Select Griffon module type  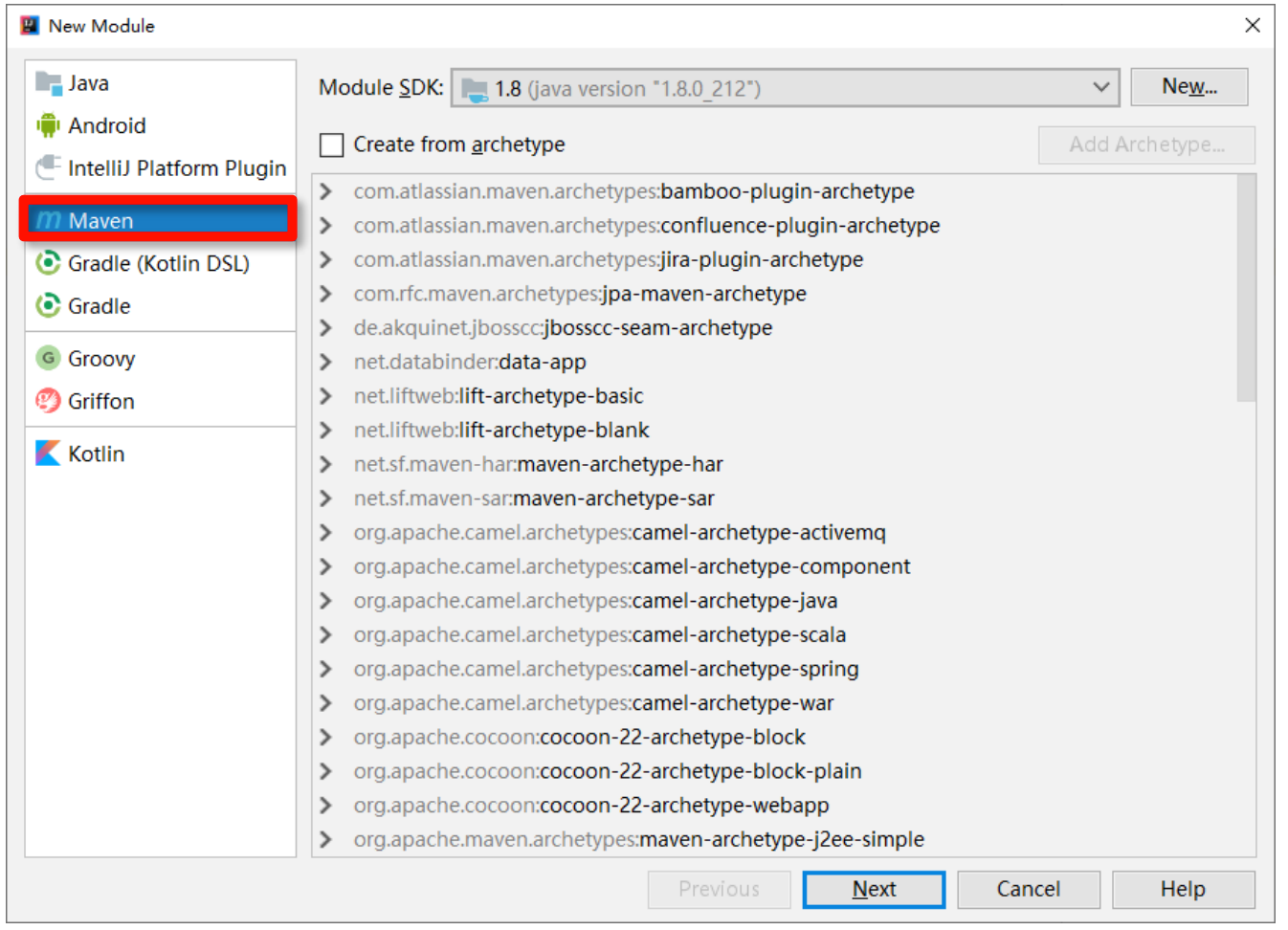point(161,400)
